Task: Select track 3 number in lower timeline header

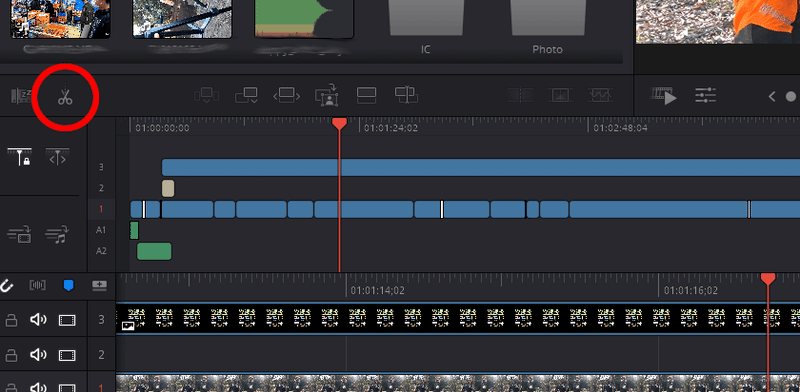Action: [101, 320]
